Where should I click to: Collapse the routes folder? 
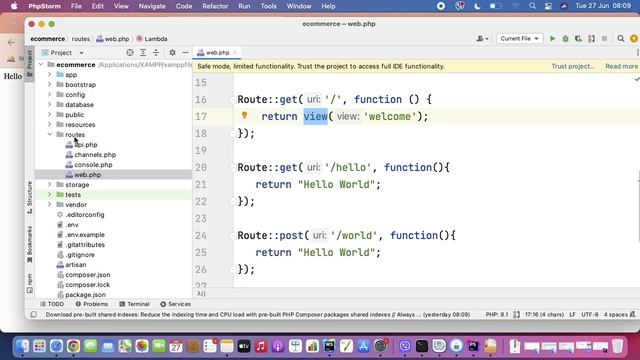pos(50,134)
